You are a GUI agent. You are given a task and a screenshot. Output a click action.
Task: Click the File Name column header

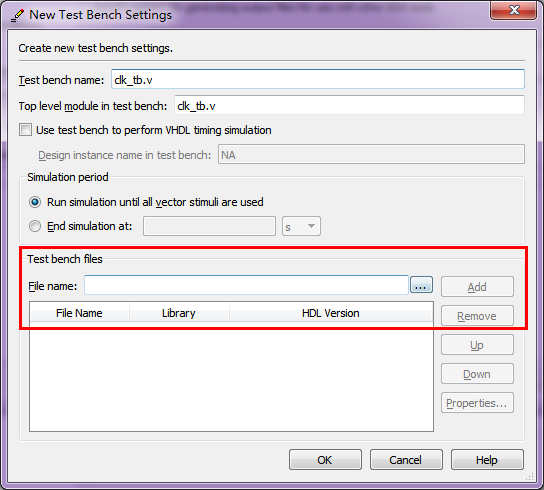(79, 313)
